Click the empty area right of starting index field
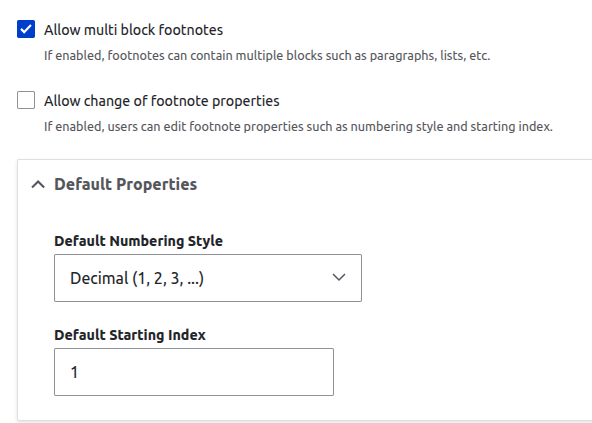The image size is (592, 423). pos(462,372)
